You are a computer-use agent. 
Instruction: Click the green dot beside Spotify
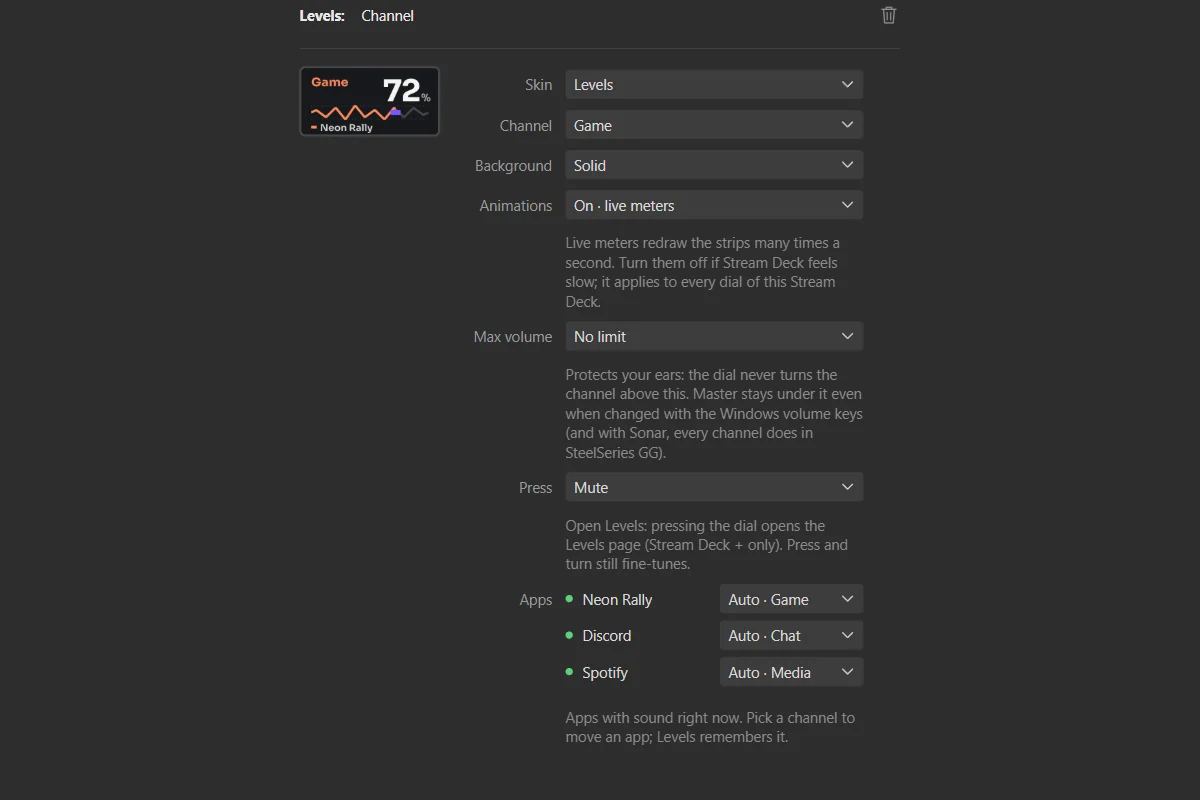(570, 672)
